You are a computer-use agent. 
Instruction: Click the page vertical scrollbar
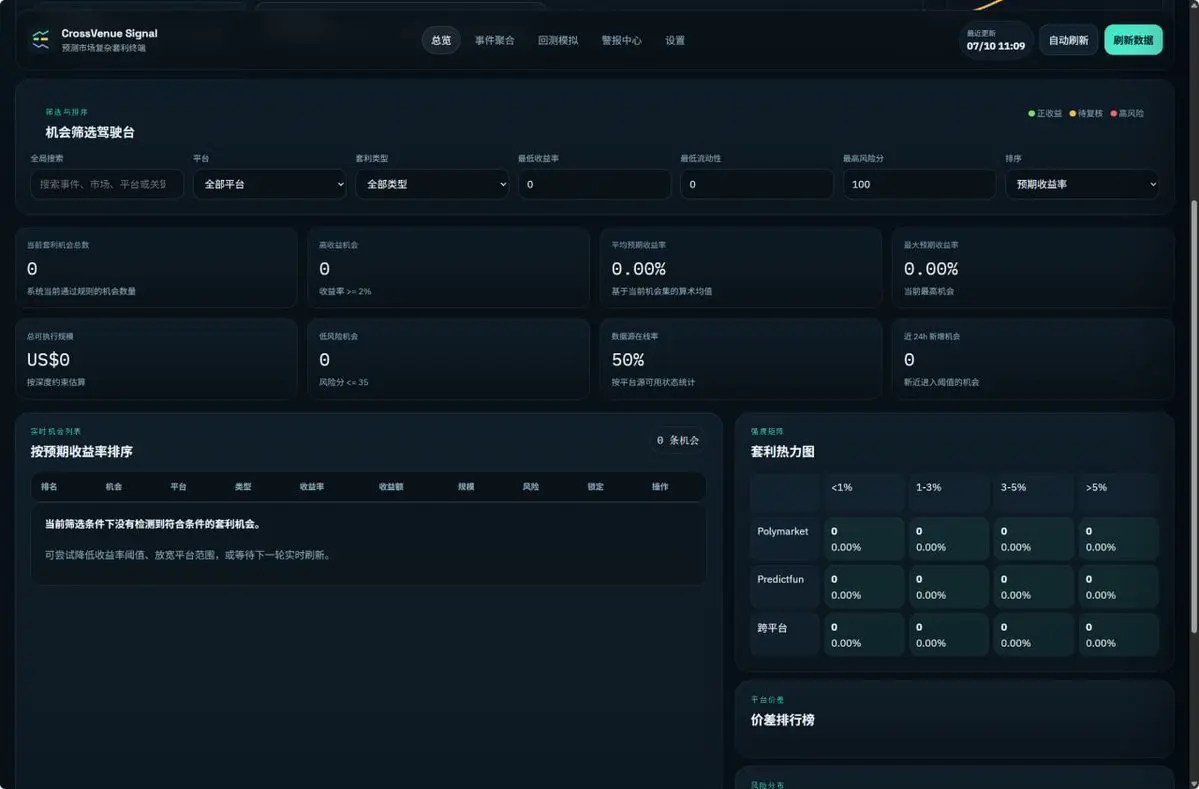1194,417
